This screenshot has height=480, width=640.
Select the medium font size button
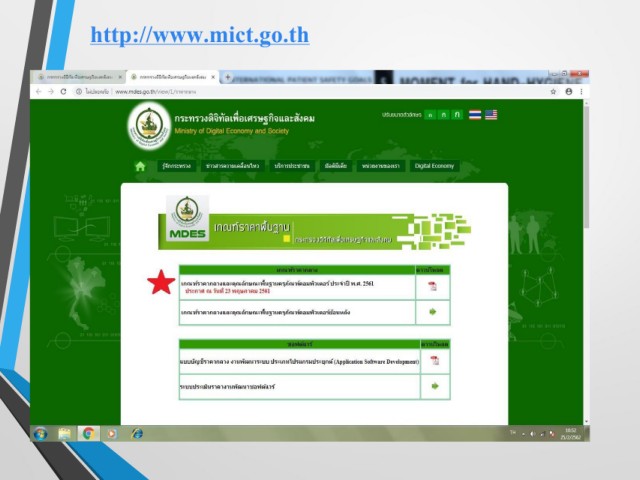pyautogui.click(x=443, y=115)
